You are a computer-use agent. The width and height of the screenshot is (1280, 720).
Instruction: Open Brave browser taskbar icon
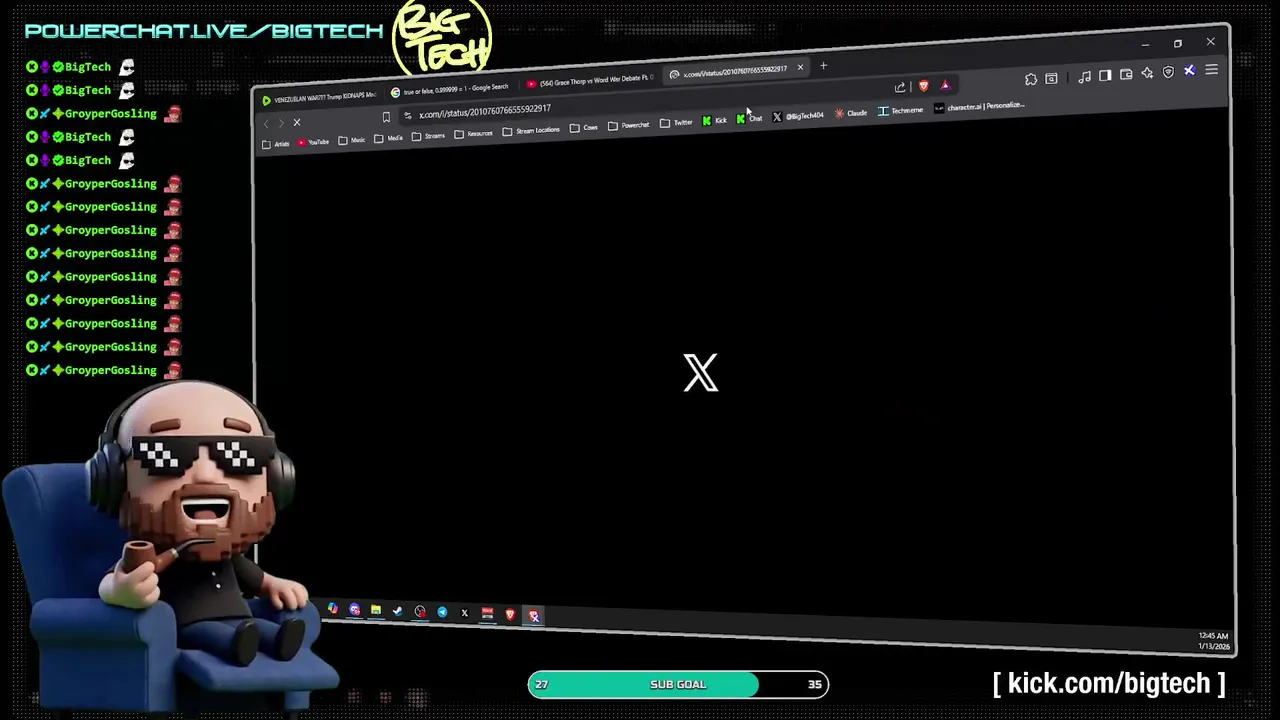pos(510,614)
